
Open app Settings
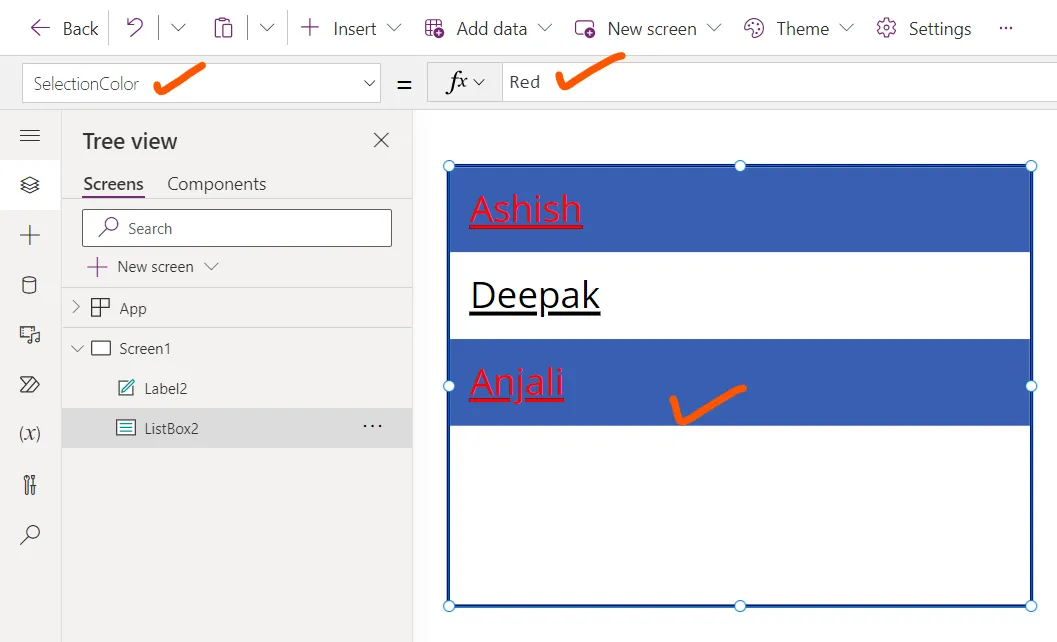[x=922, y=28]
